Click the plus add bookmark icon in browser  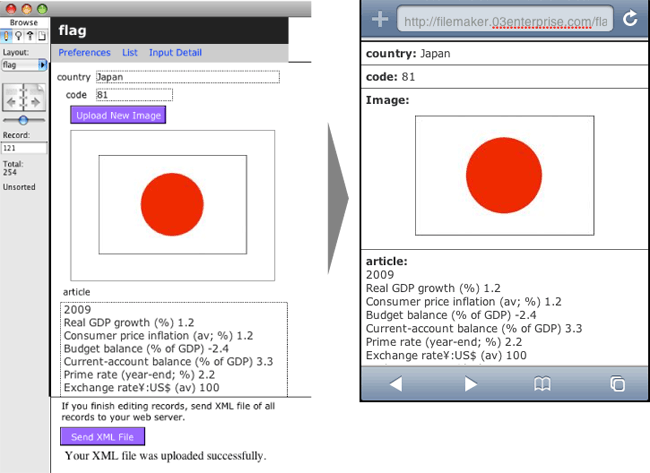380,19
